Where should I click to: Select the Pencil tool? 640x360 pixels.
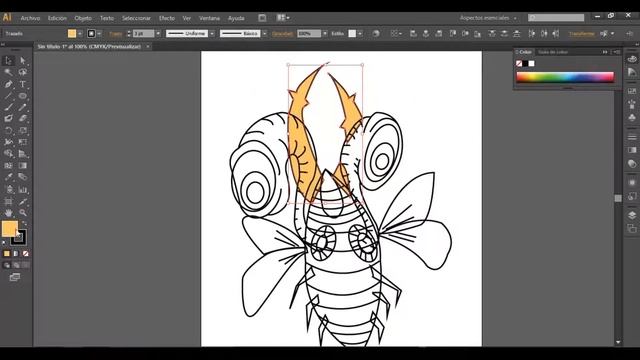[x=23, y=107]
